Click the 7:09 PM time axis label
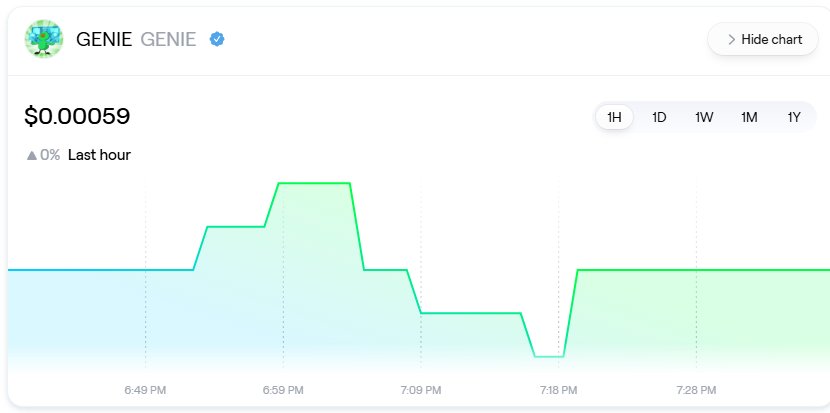This screenshot has height=413, width=830. point(421,389)
